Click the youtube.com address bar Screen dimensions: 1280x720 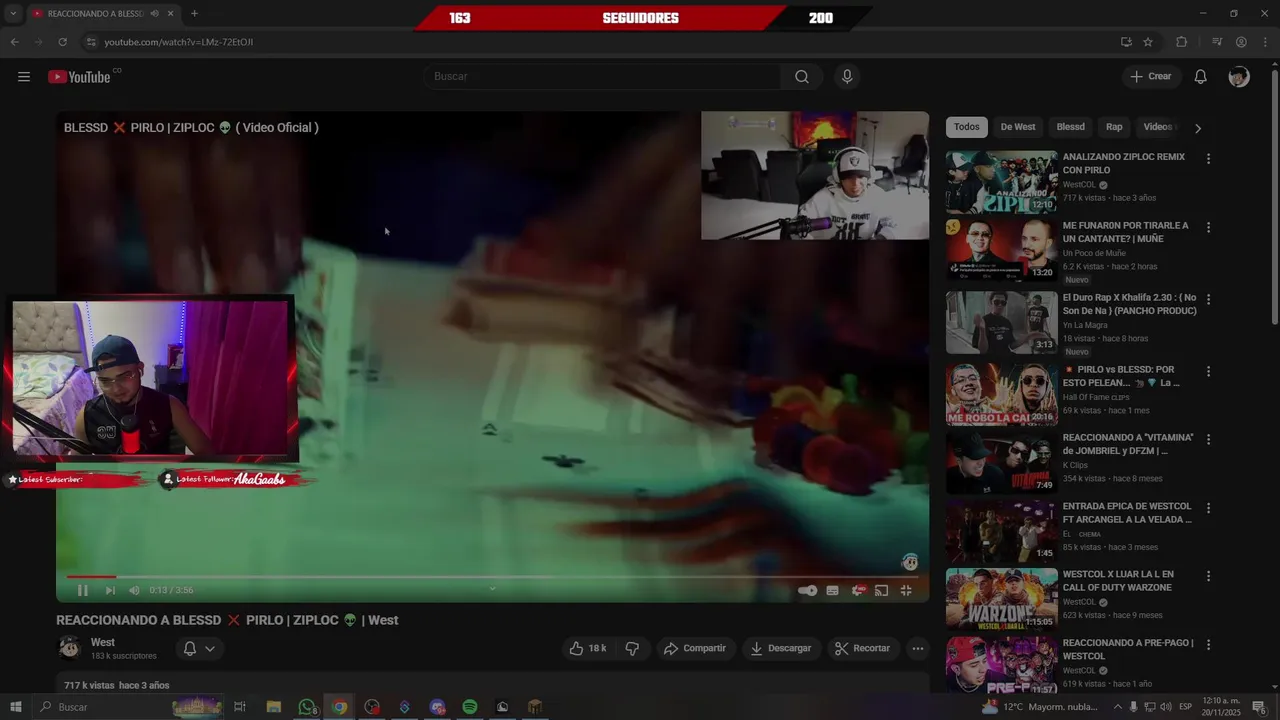point(600,42)
